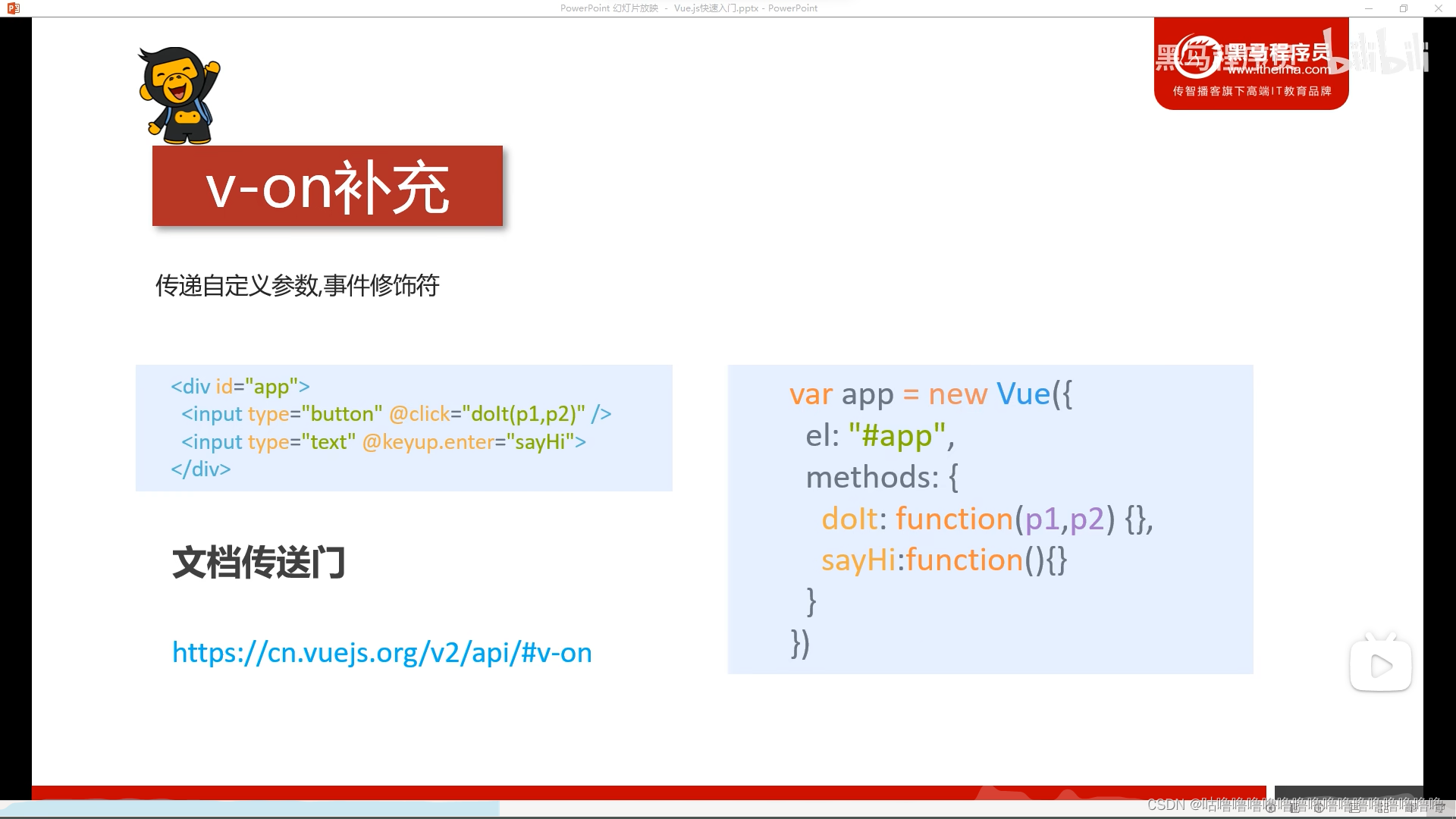The height and width of the screenshot is (819, 1456).
Task: Click the minimize icon on the title bar
Action: click(x=1370, y=8)
